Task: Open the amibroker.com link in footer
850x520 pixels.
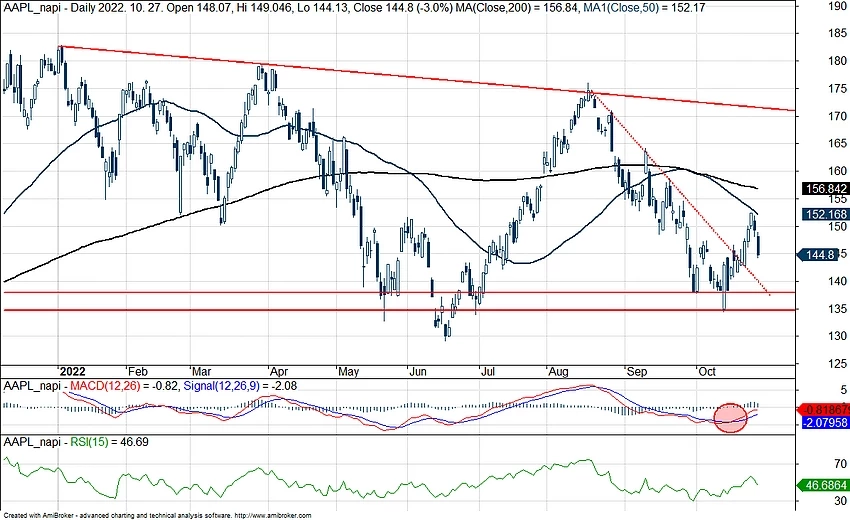Action: 272,515
